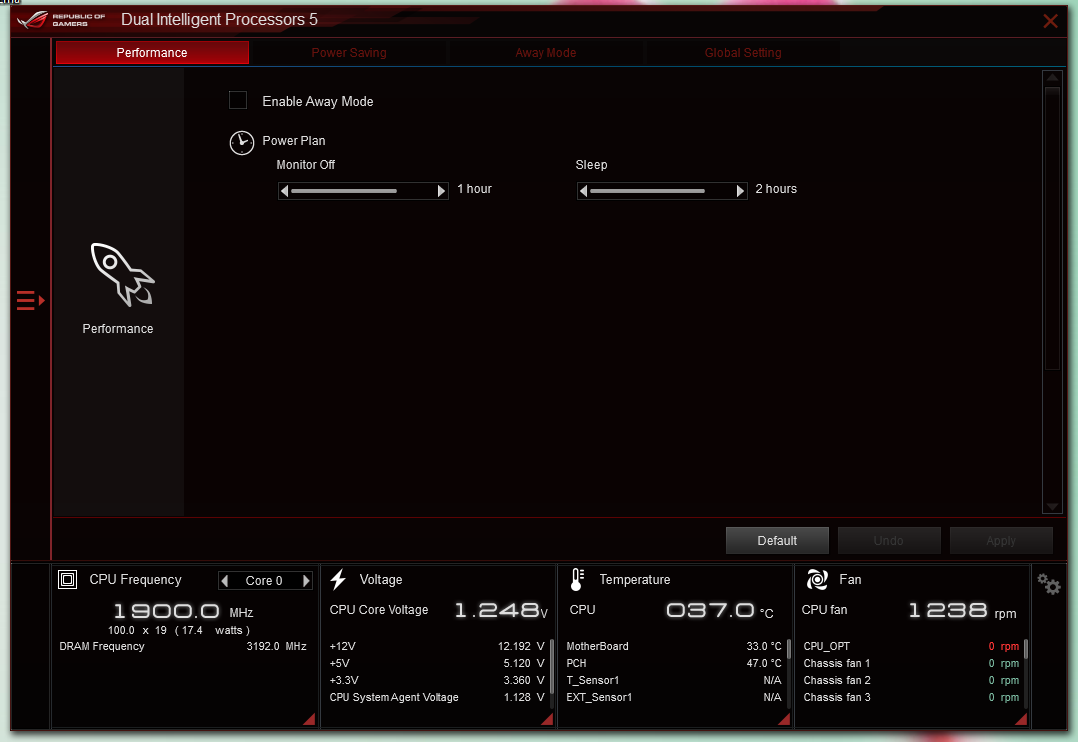1078x742 pixels.
Task: Select previous core with left arrow
Action: [x=225, y=580]
